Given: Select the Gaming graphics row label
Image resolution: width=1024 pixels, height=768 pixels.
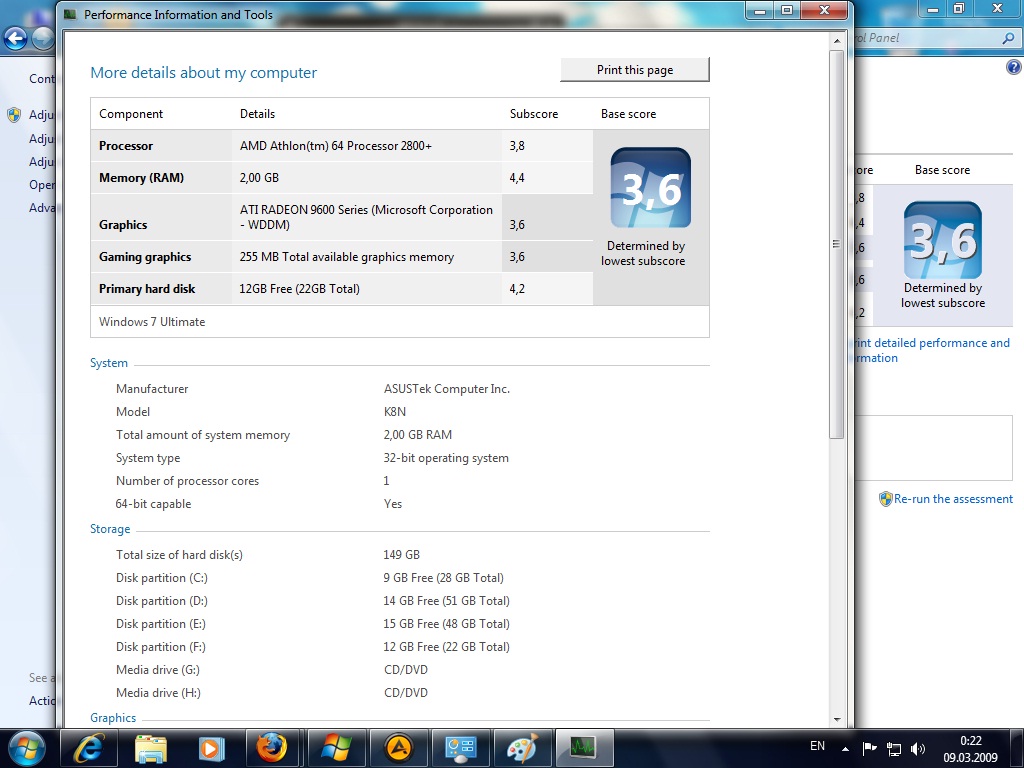Looking at the screenshot, I should [x=145, y=257].
